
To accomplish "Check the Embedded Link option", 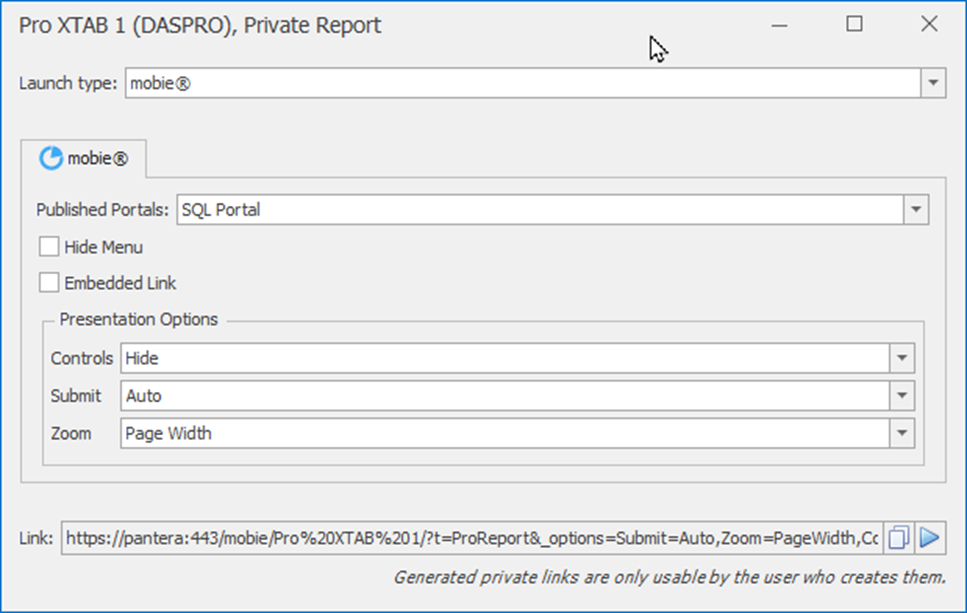I will (x=49, y=282).
